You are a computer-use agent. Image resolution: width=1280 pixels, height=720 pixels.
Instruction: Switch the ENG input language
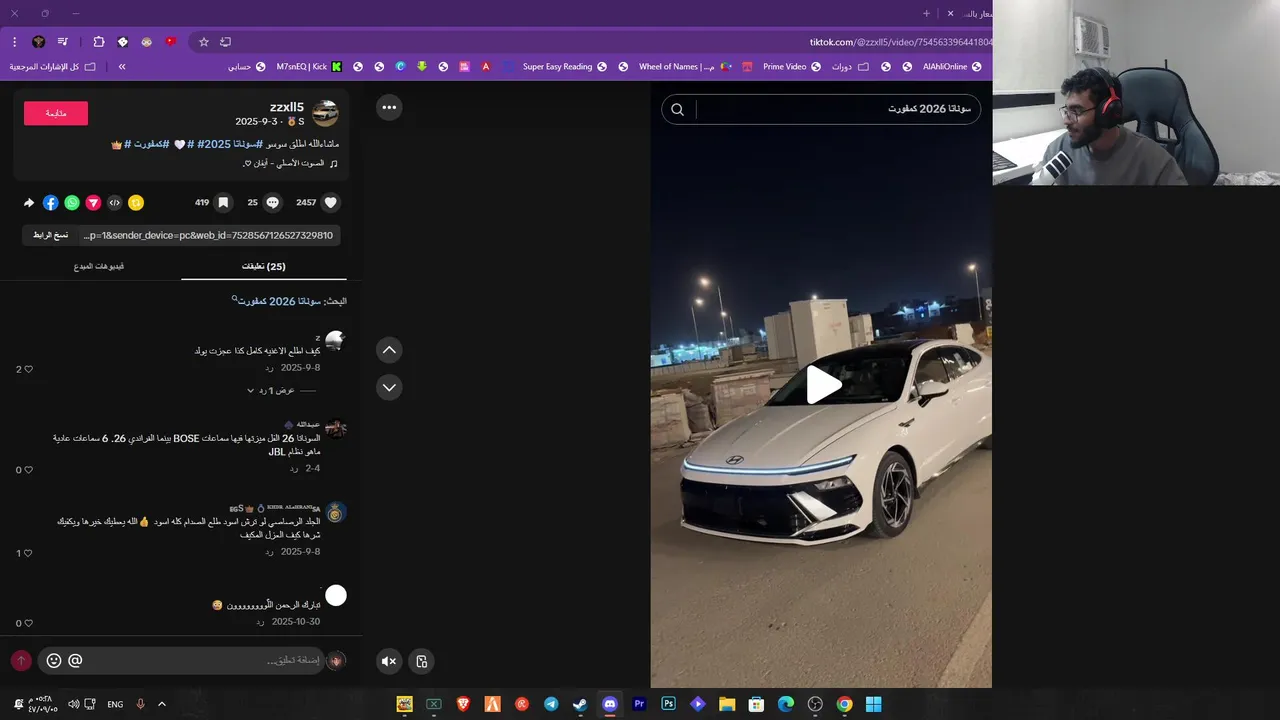point(115,704)
